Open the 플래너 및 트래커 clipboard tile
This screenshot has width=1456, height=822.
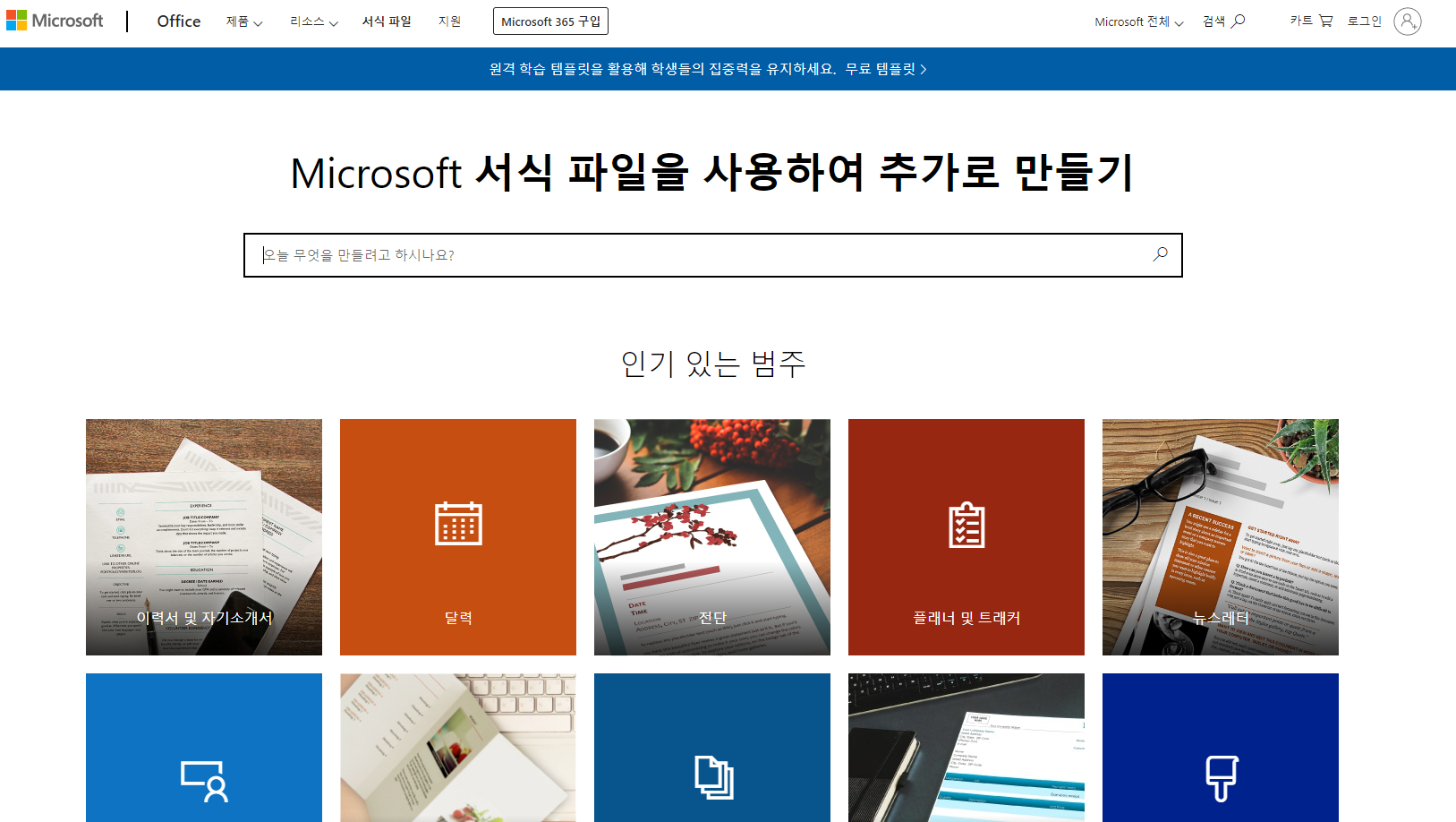coord(966,537)
